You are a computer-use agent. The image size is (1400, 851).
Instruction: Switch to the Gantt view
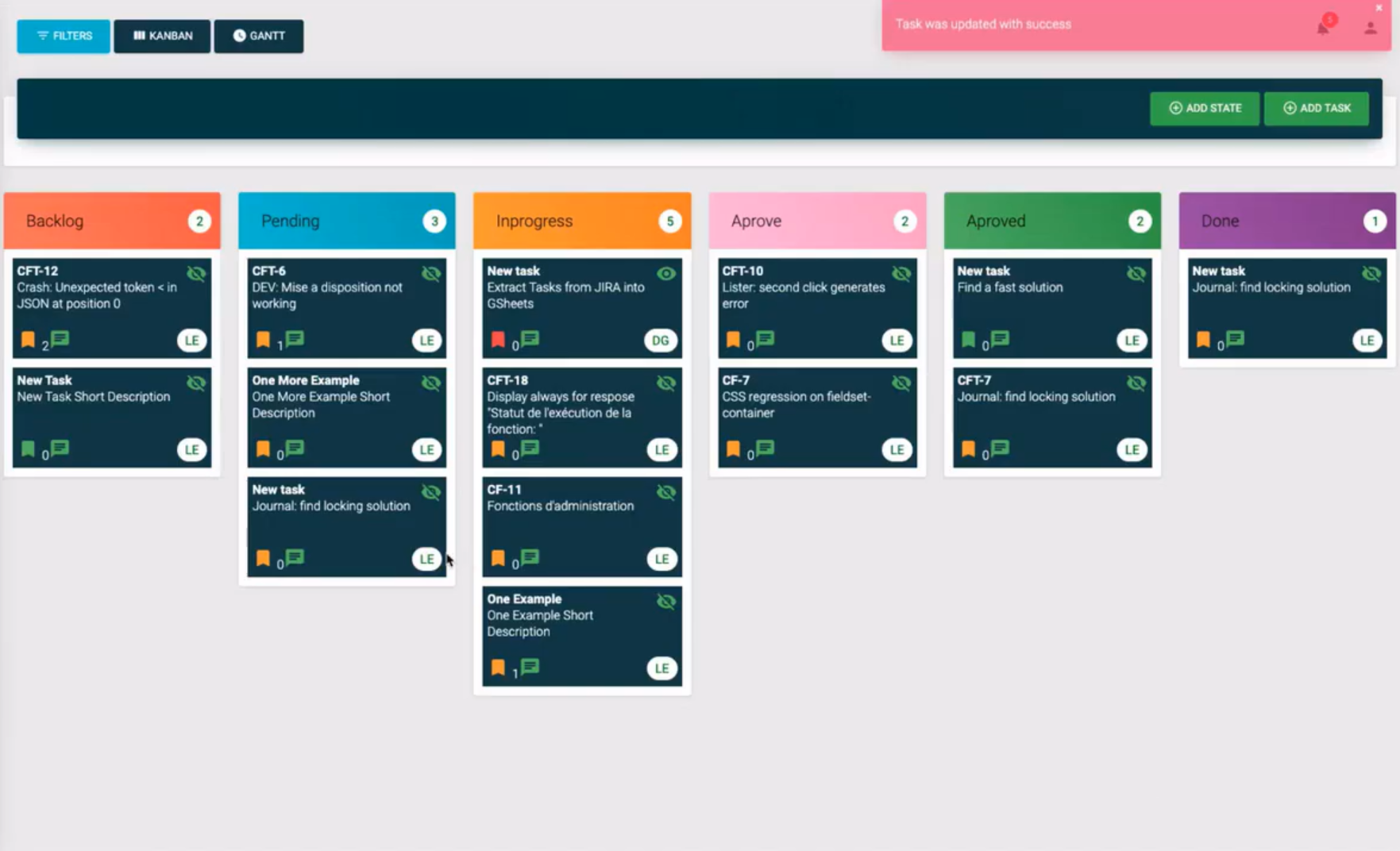pyautogui.click(x=259, y=36)
